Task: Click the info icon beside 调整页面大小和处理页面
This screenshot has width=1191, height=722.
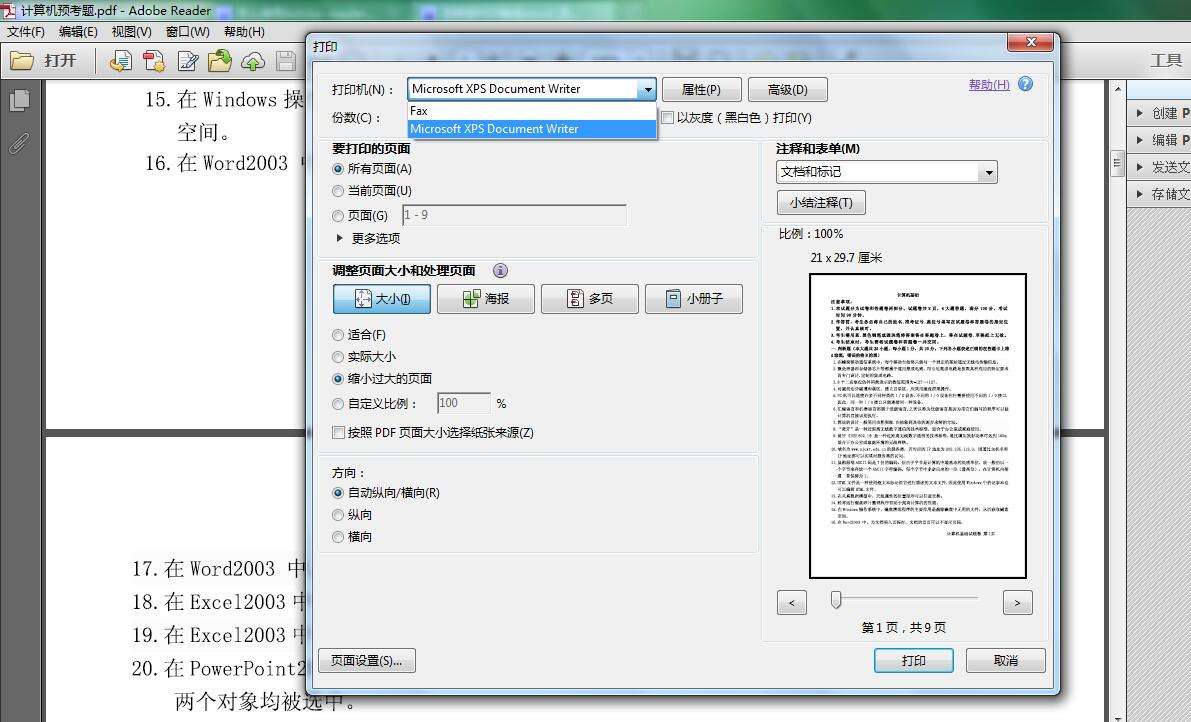Action: 500,270
